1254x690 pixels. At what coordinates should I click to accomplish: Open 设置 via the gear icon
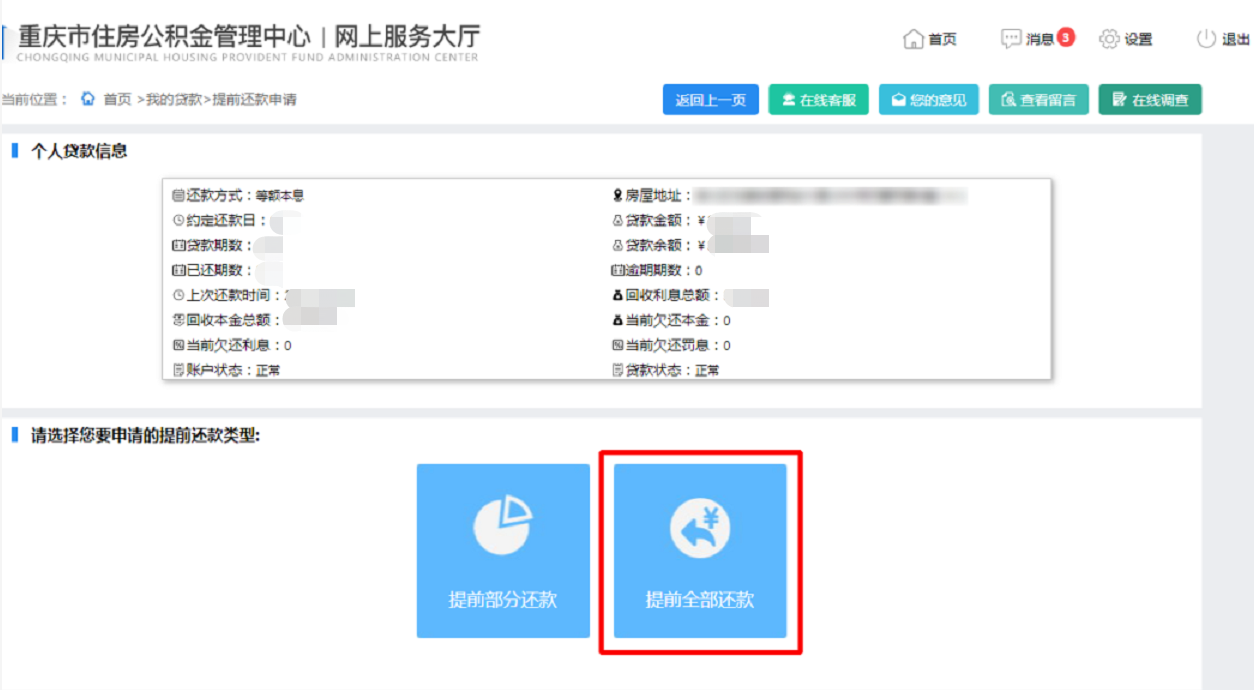[1109, 39]
